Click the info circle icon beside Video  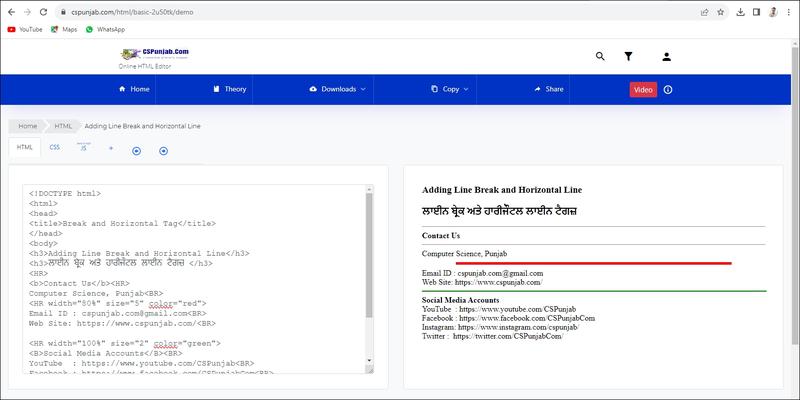(668, 89)
